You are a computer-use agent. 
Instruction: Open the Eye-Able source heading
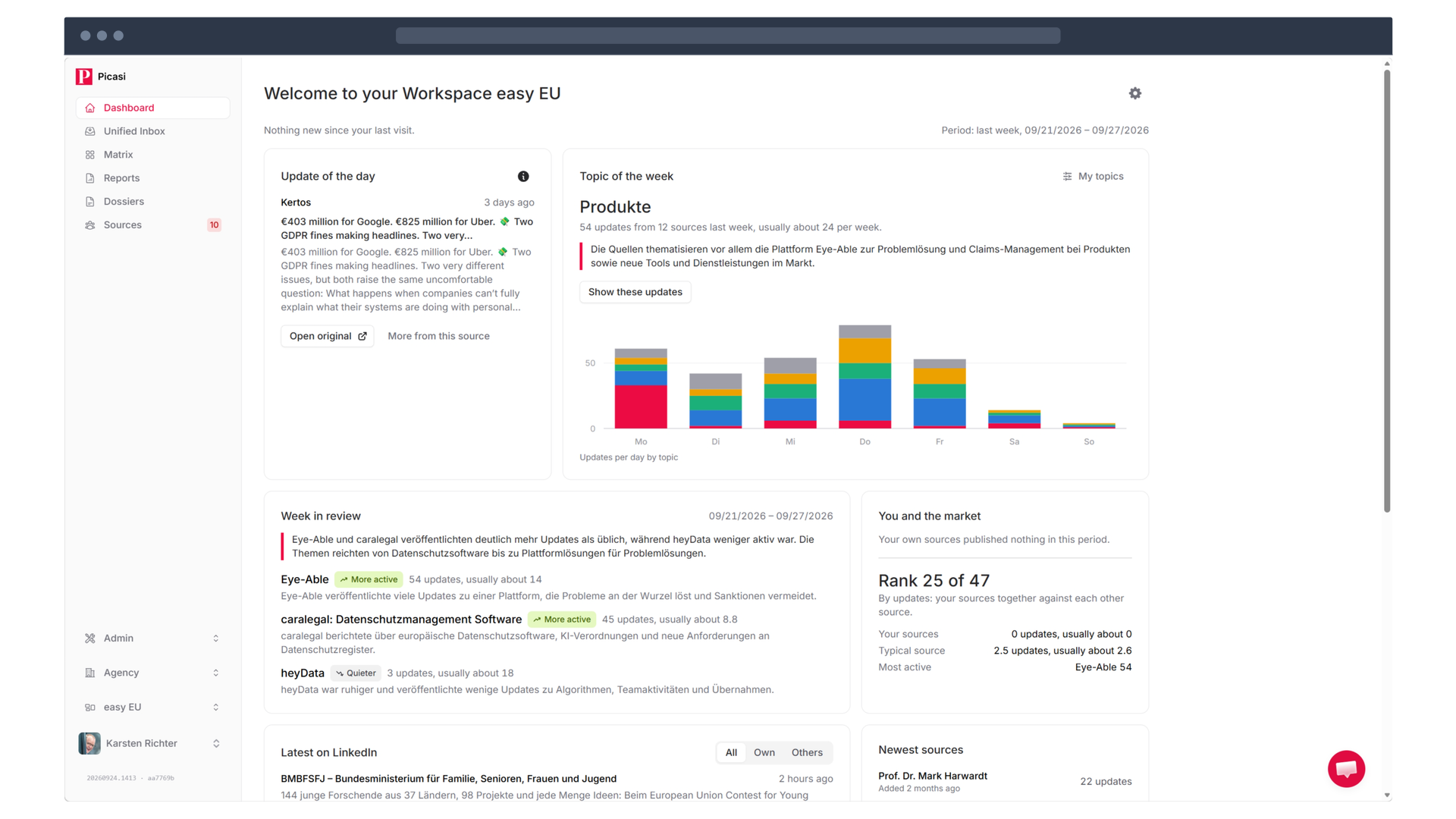(305, 579)
